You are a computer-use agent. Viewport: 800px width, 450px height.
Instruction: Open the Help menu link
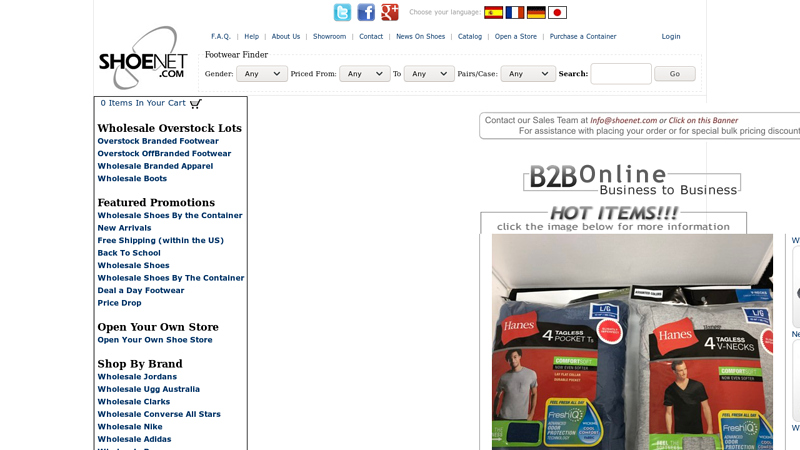click(x=252, y=36)
